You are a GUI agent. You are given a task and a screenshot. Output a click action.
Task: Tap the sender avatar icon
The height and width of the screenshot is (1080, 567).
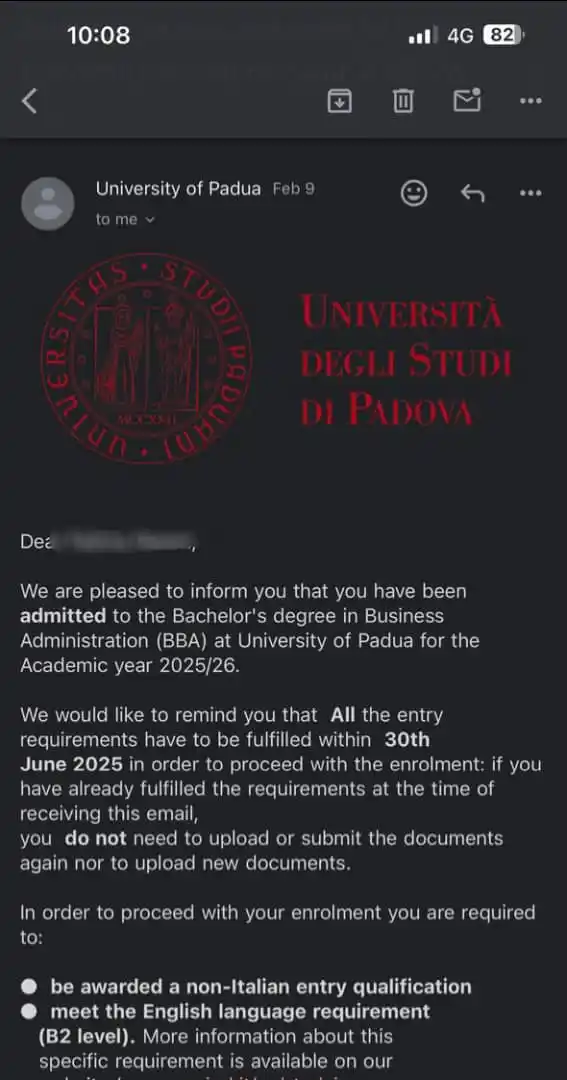48,204
